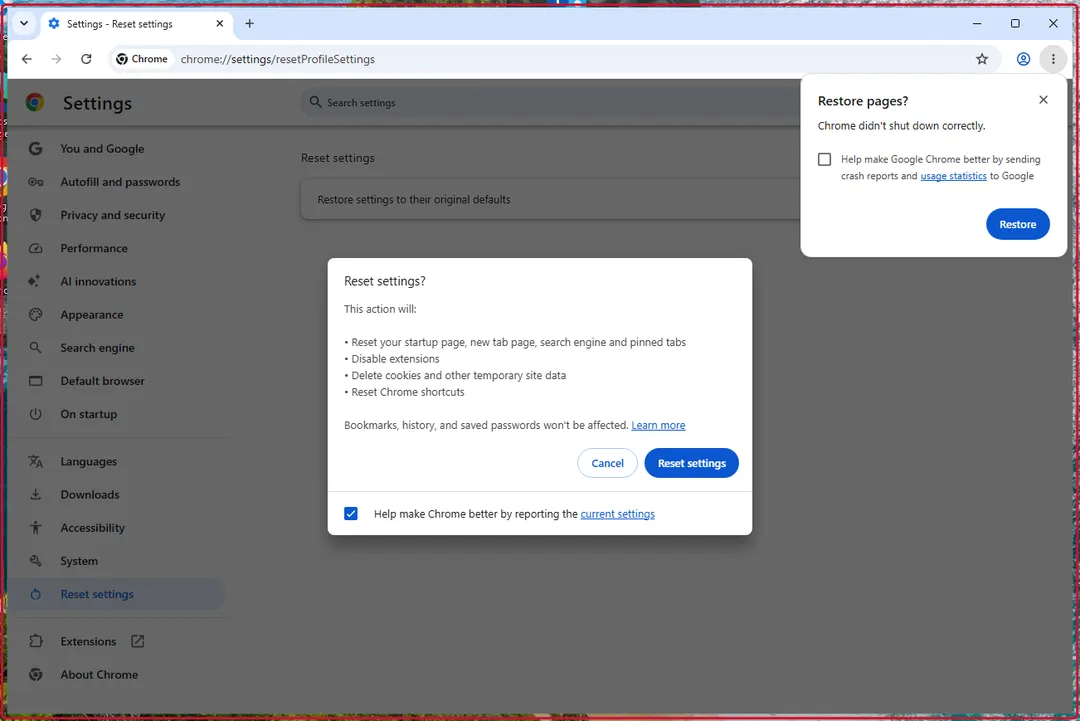Click the Reset settings clock icon
This screenshot has width=1080, height=721.
[x=35, y=594]
